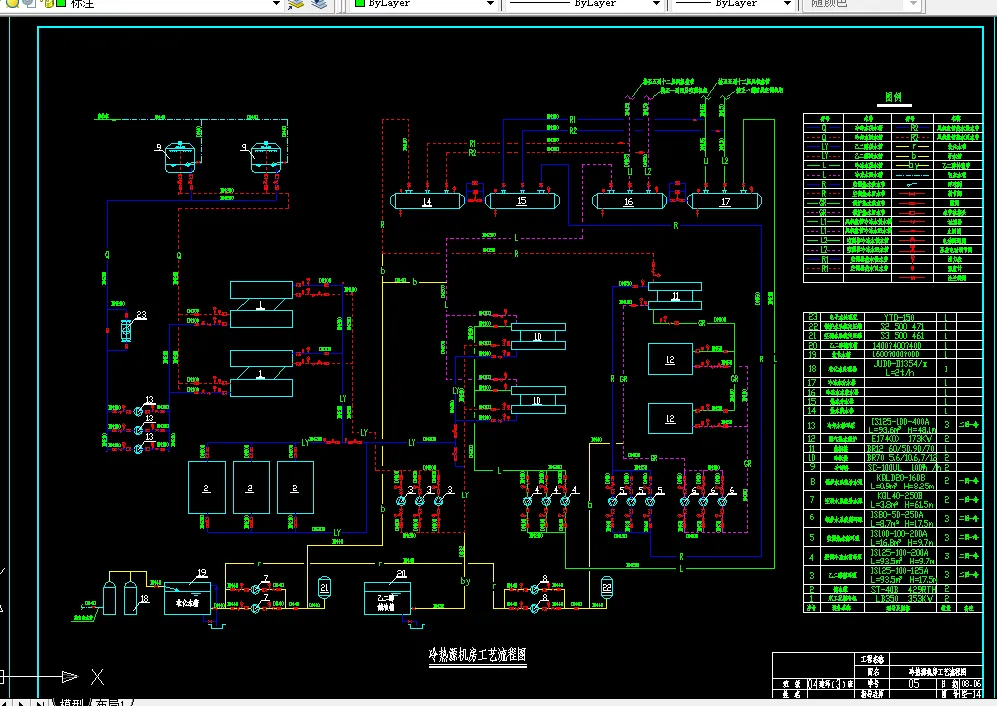
Task: Toggle the layer lock padlock icon
Action: click(48, 3)
